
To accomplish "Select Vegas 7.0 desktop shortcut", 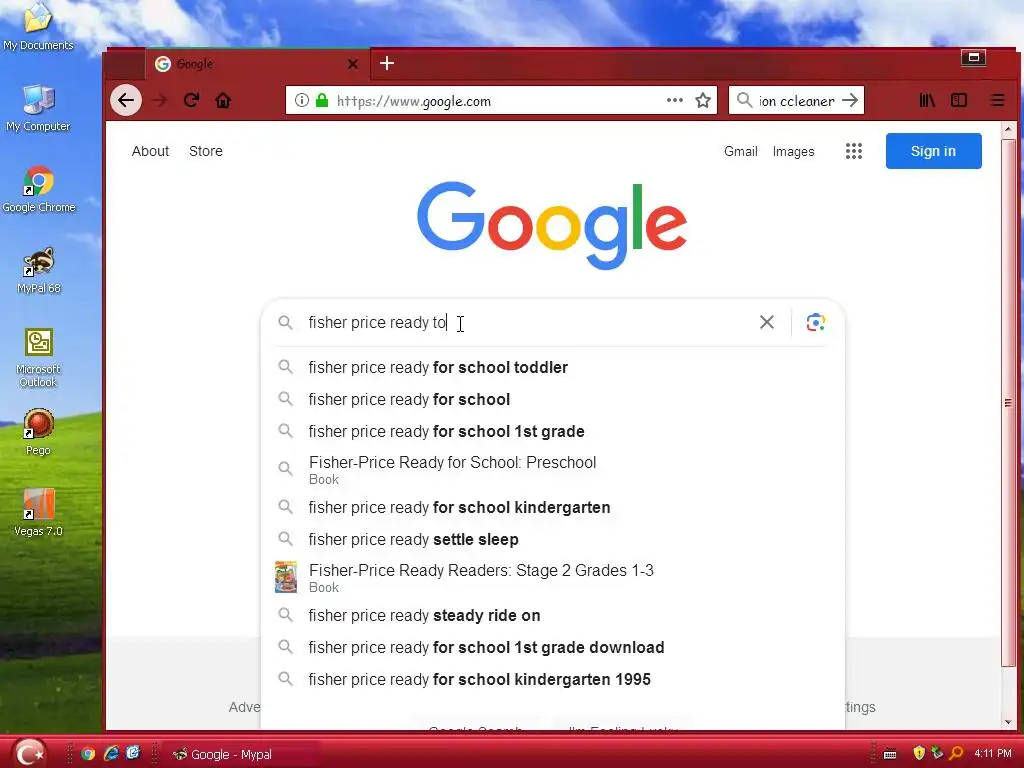I will [38, 513].
